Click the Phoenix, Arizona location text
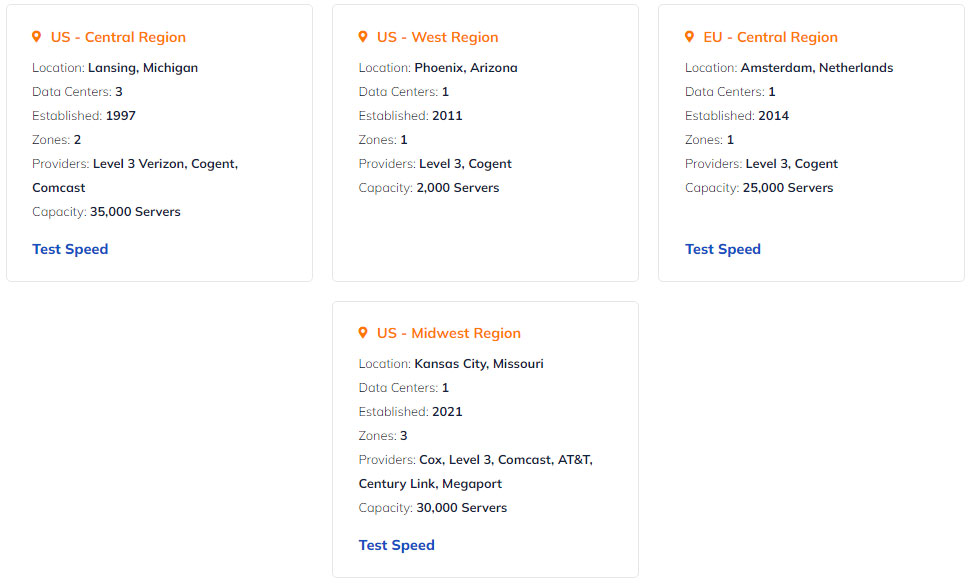Screen dimensions: 972x587 (x=466, y=68)
